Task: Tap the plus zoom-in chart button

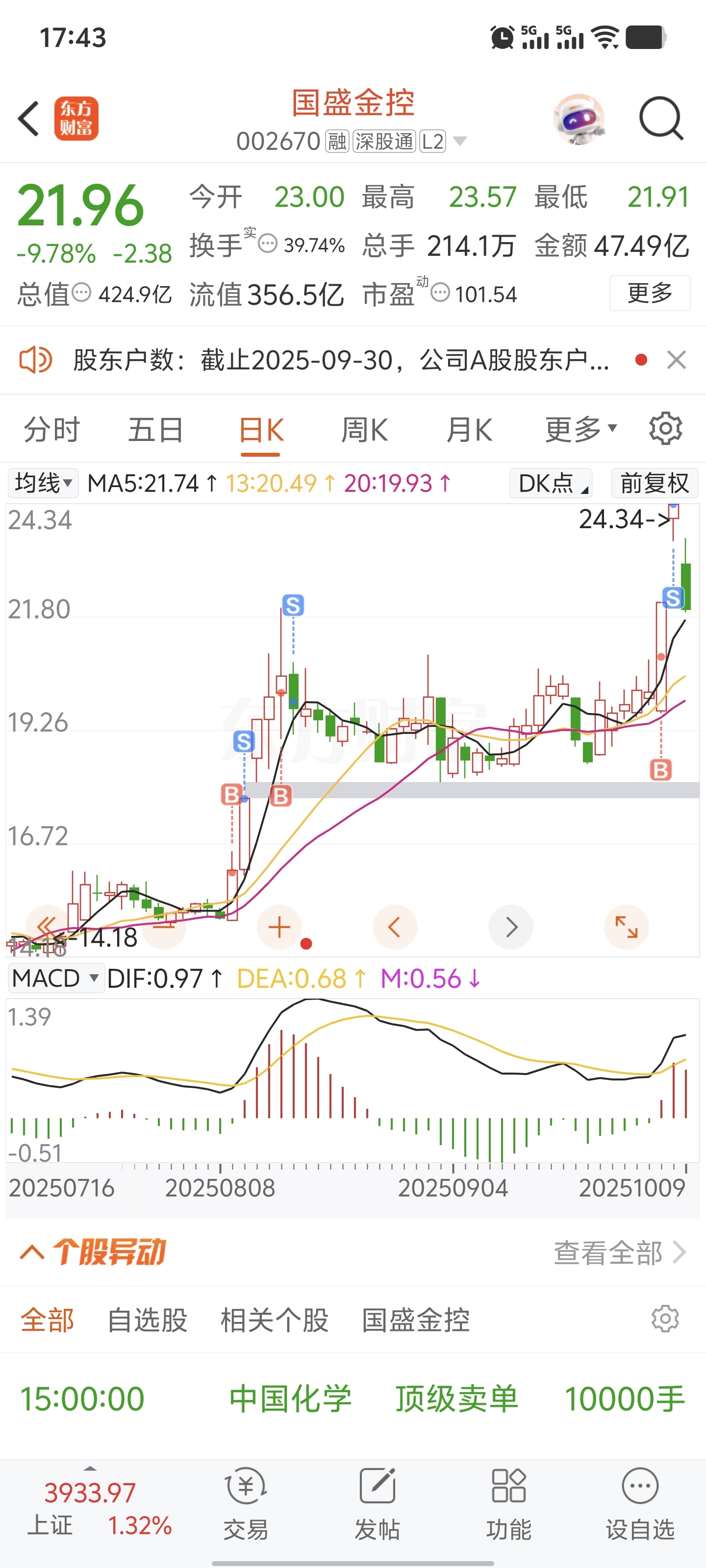Action: click(x=279, y=927)
